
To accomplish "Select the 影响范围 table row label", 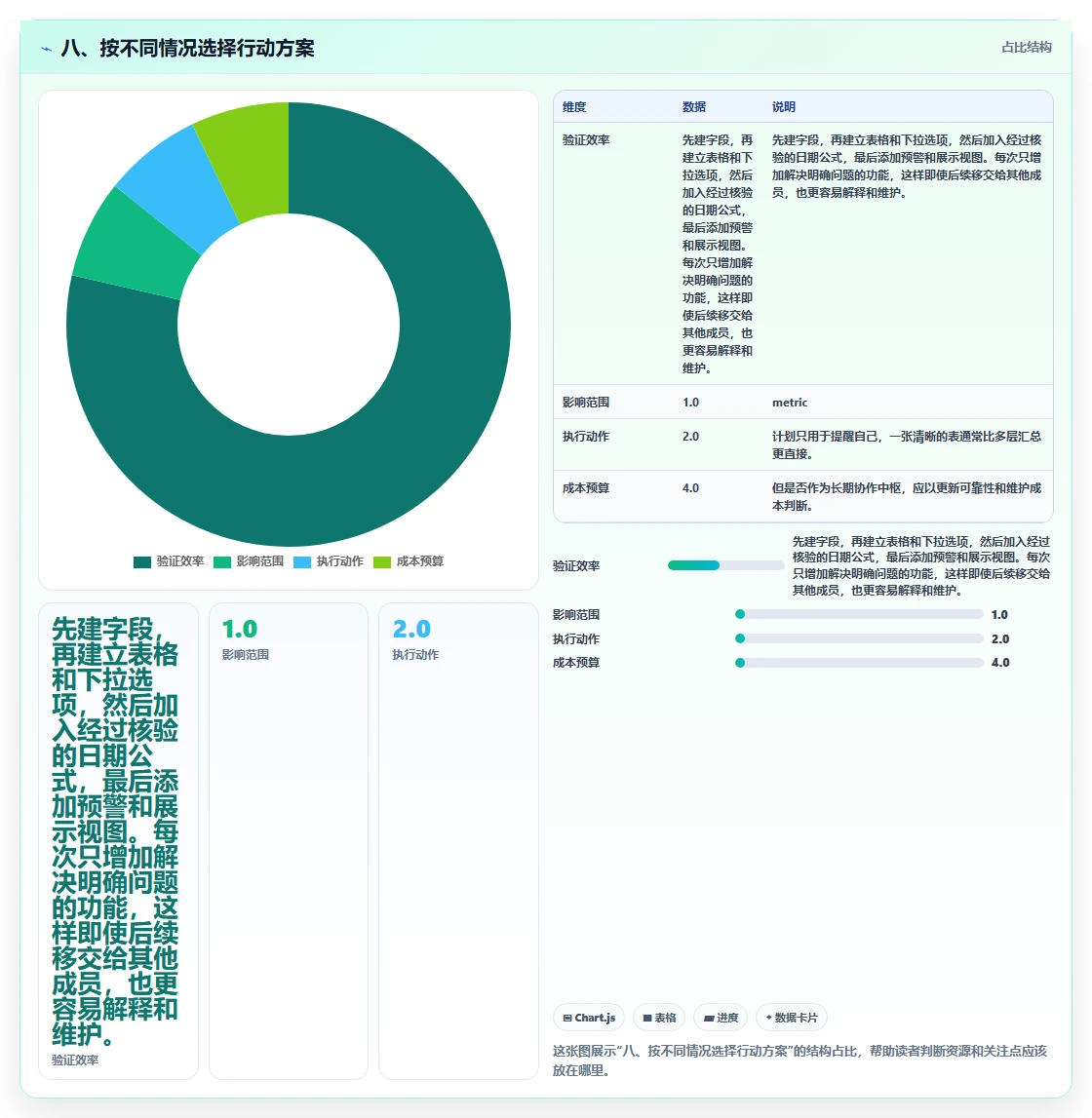I will click(x=586, y=403).
